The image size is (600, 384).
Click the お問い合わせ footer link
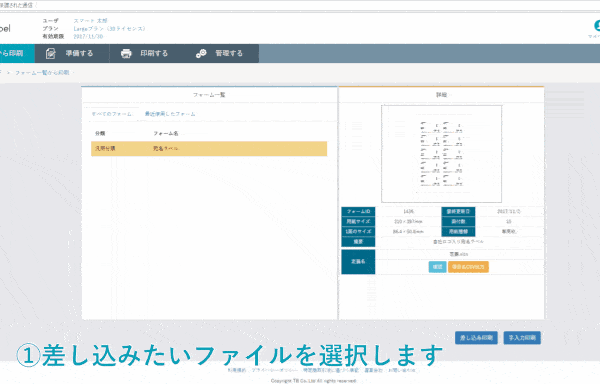401,370
